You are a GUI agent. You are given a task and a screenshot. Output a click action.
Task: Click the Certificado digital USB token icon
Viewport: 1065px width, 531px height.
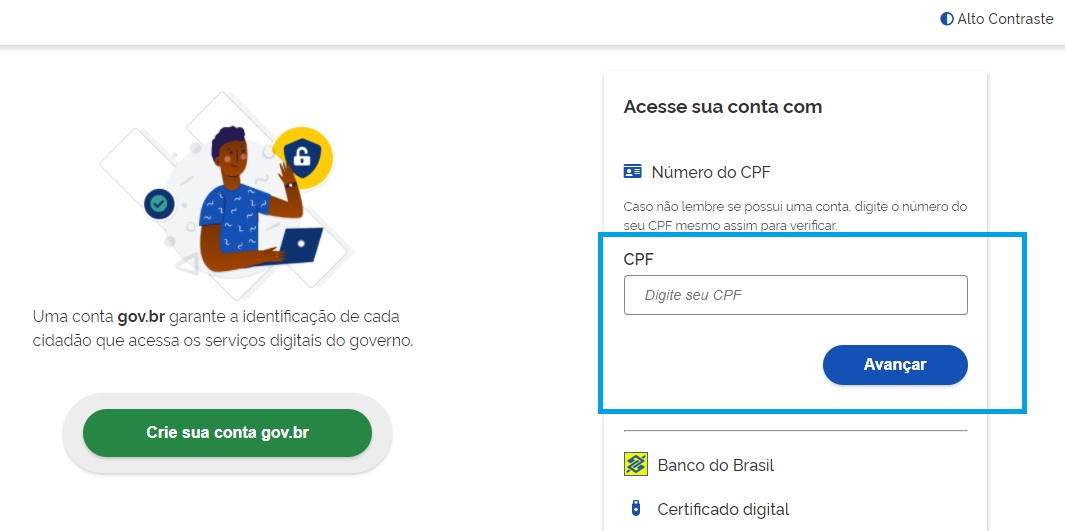[x=635, y=508]
